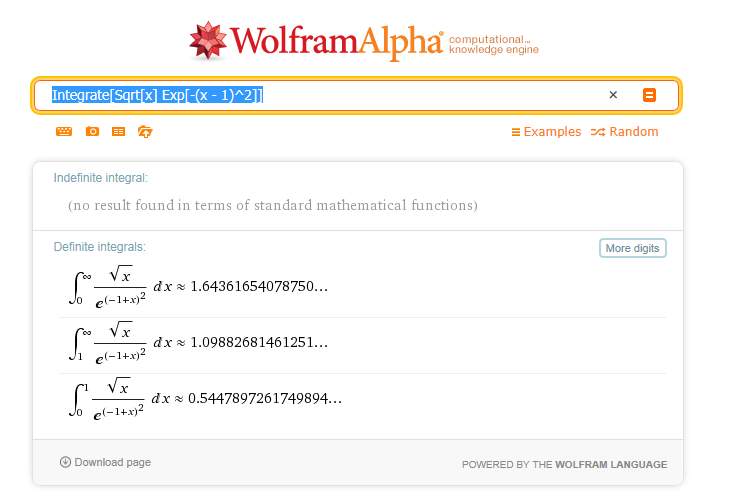Open the extended keyboard icon
The height and width of the screenshot is (495, 747).
(x=64, y=132)
